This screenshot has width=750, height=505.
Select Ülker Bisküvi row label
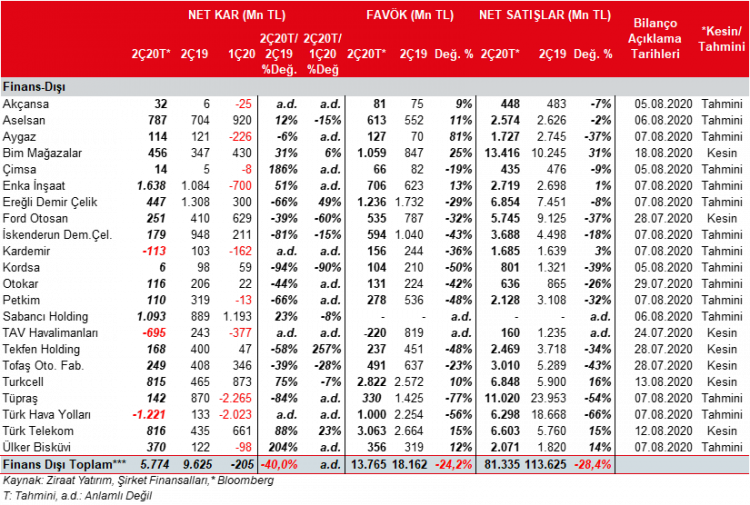pos(36,447)
